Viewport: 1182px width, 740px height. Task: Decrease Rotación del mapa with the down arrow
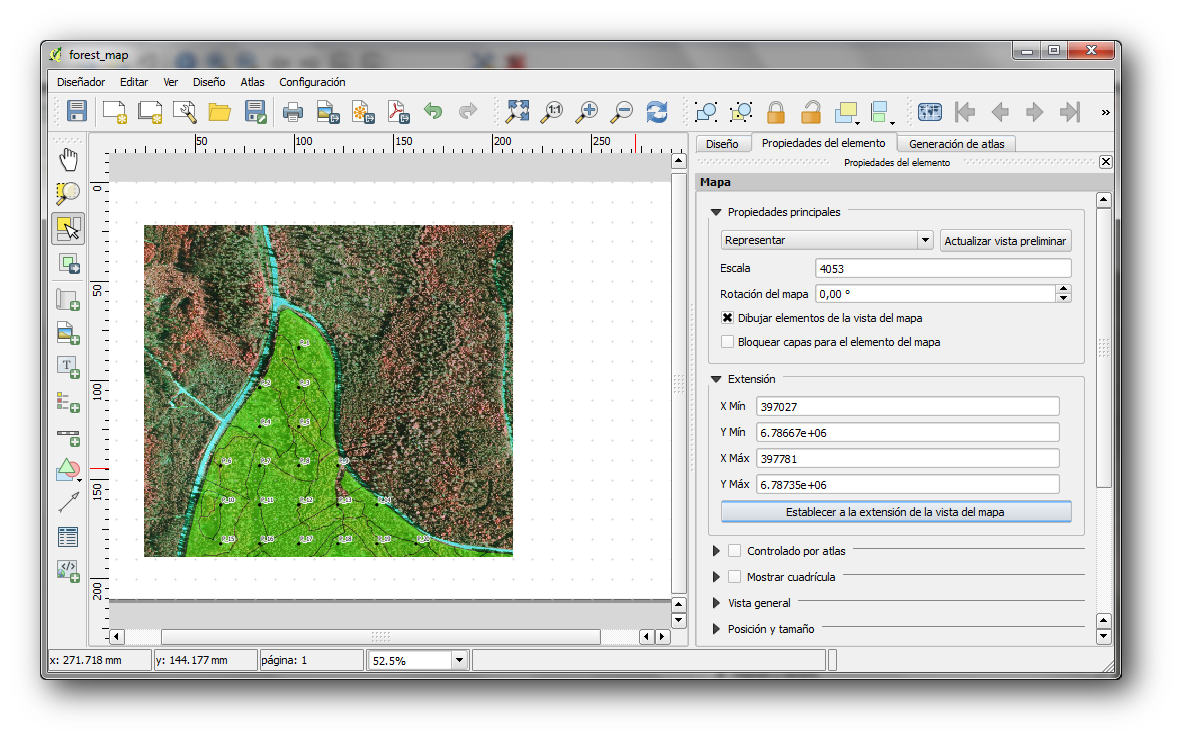pos(1063,298)
